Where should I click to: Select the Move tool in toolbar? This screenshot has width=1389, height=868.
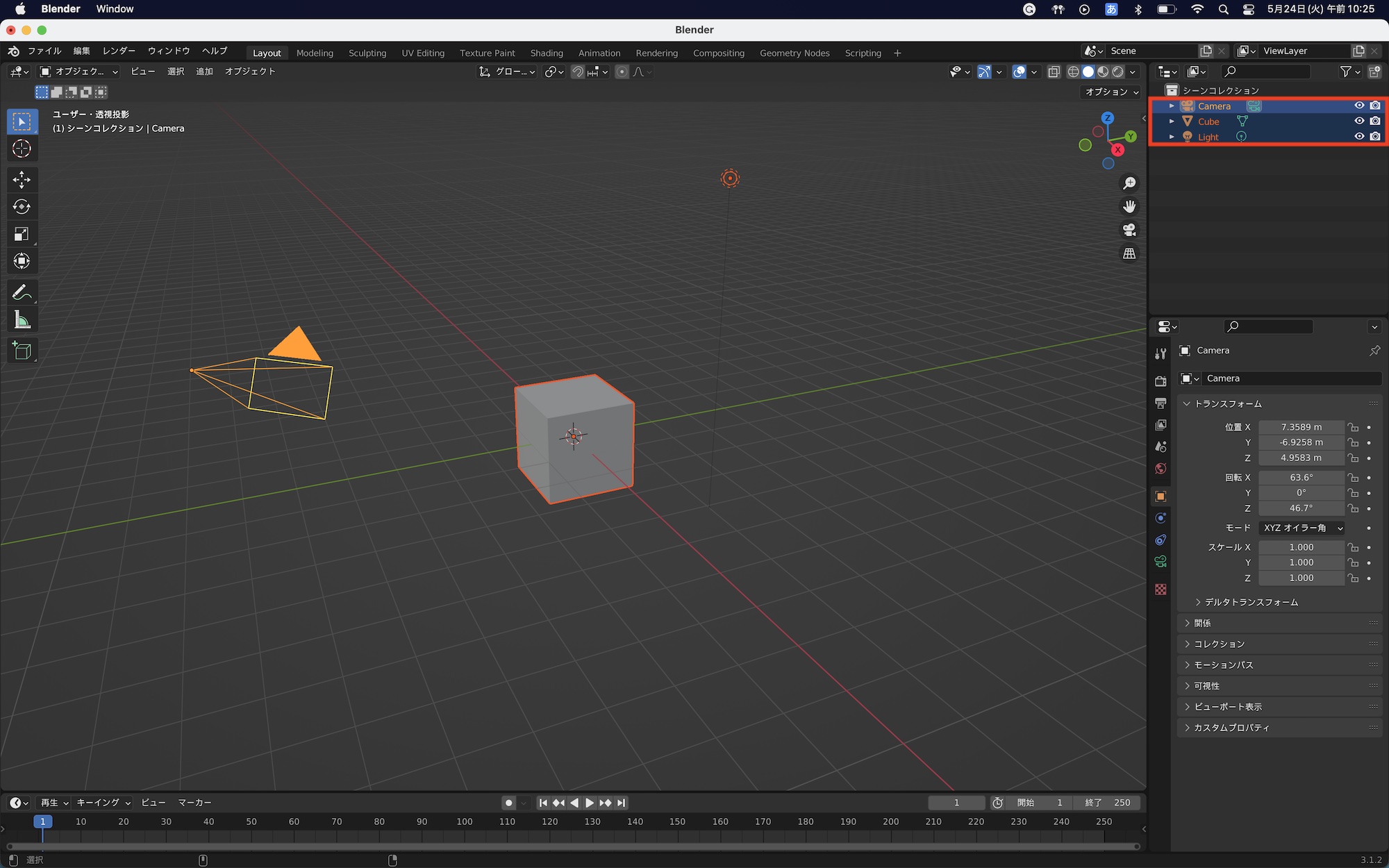point(22,180)
